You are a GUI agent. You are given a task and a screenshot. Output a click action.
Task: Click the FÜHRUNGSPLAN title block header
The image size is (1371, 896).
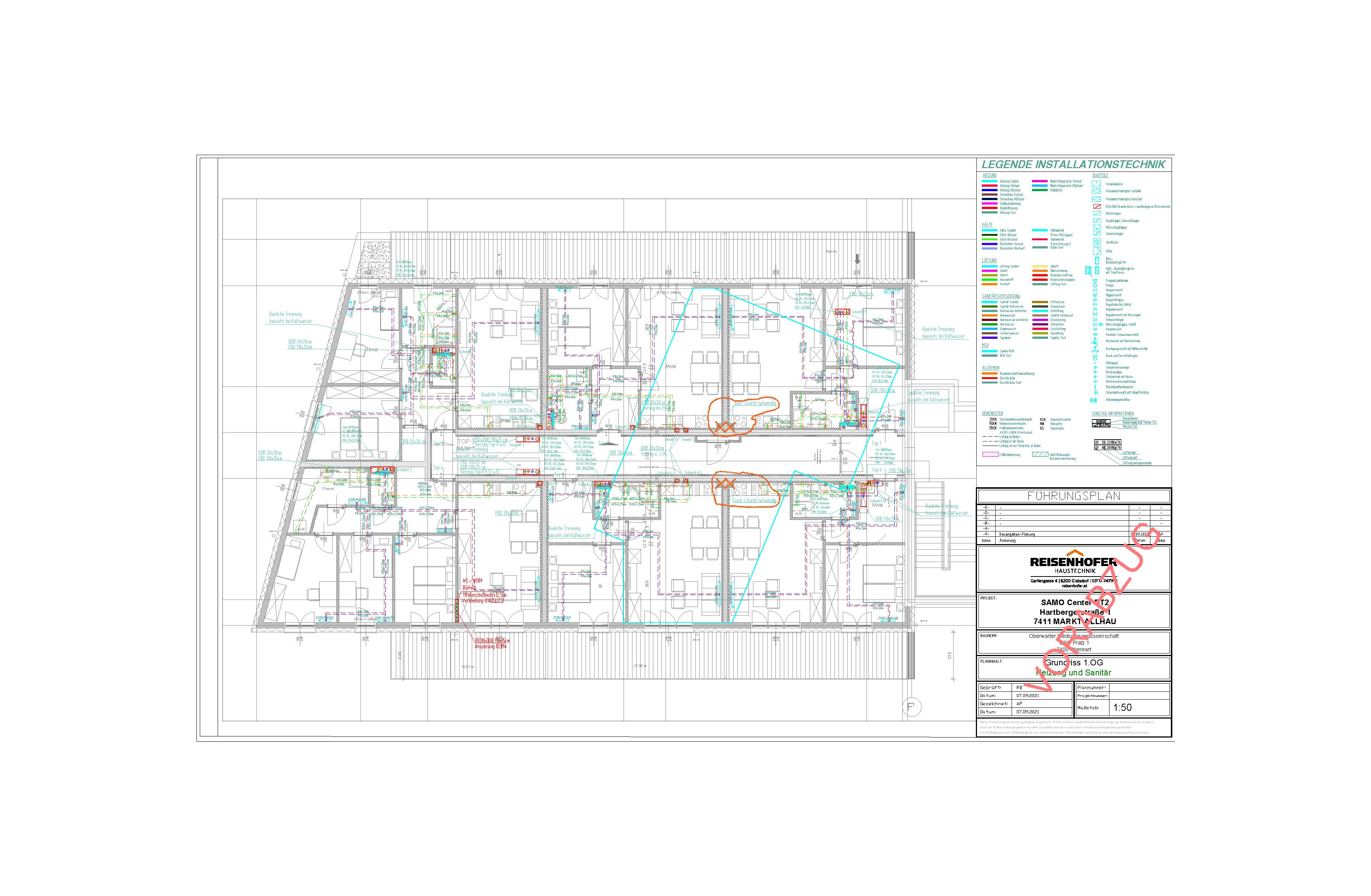[x=1074, y=496]
